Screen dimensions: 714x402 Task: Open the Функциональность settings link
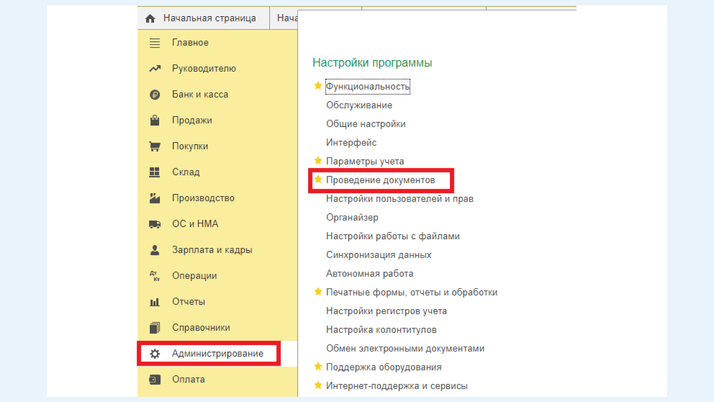click(x=367, y=87)
